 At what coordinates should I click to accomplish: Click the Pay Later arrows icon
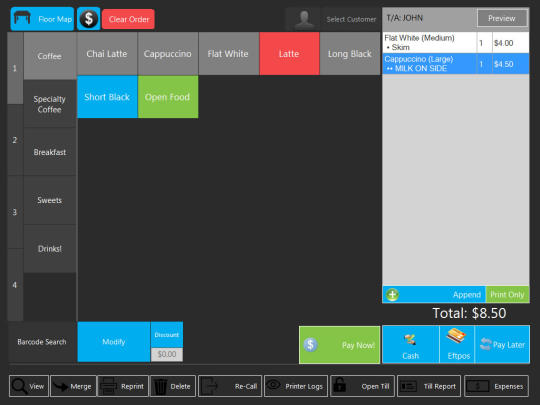pyautogui.click(x=486, y=344)
